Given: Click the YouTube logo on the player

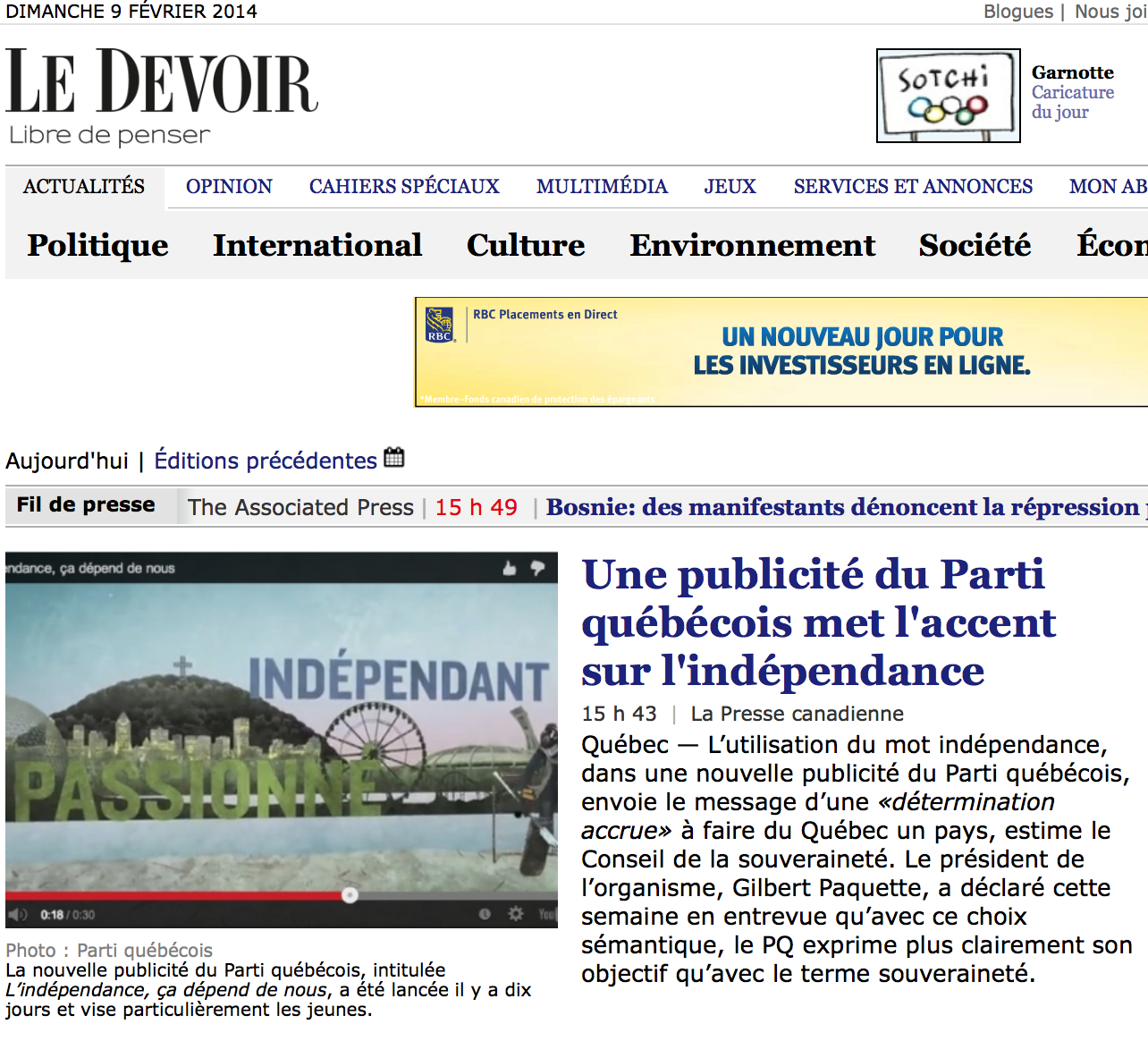Looking at the screenshot, I should tap(546, 914).
